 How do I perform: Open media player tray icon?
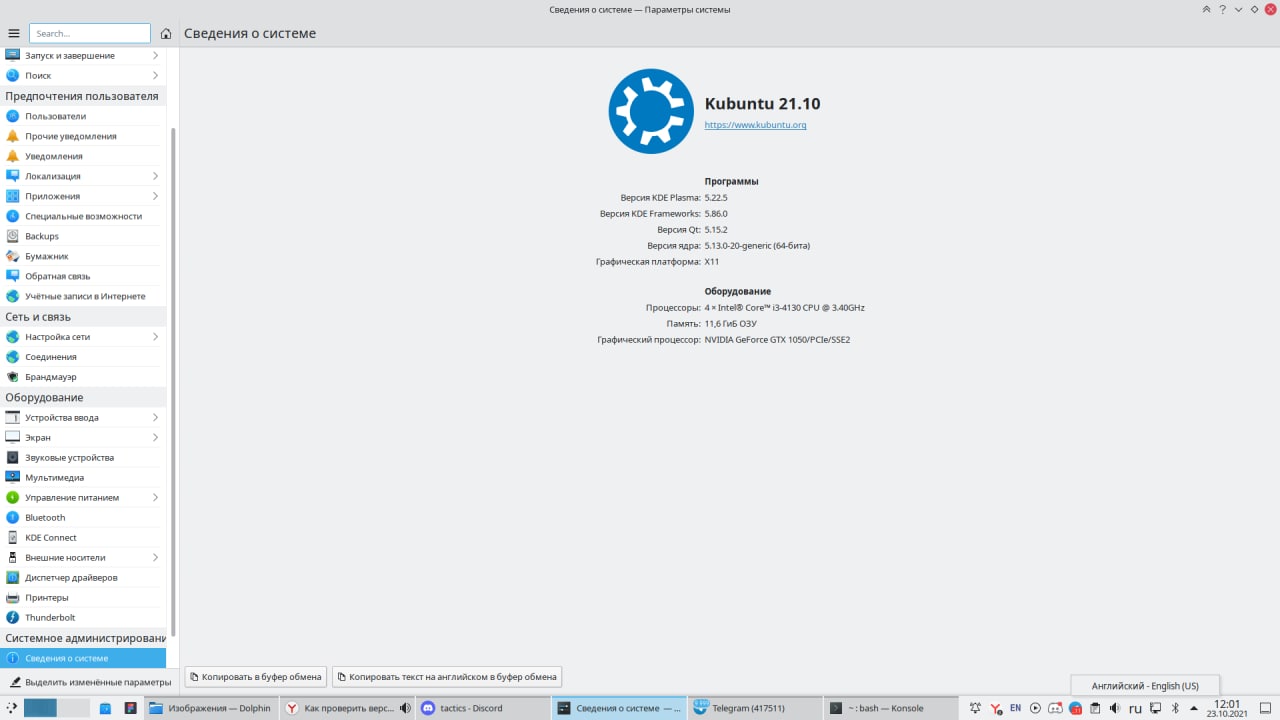1035,708
